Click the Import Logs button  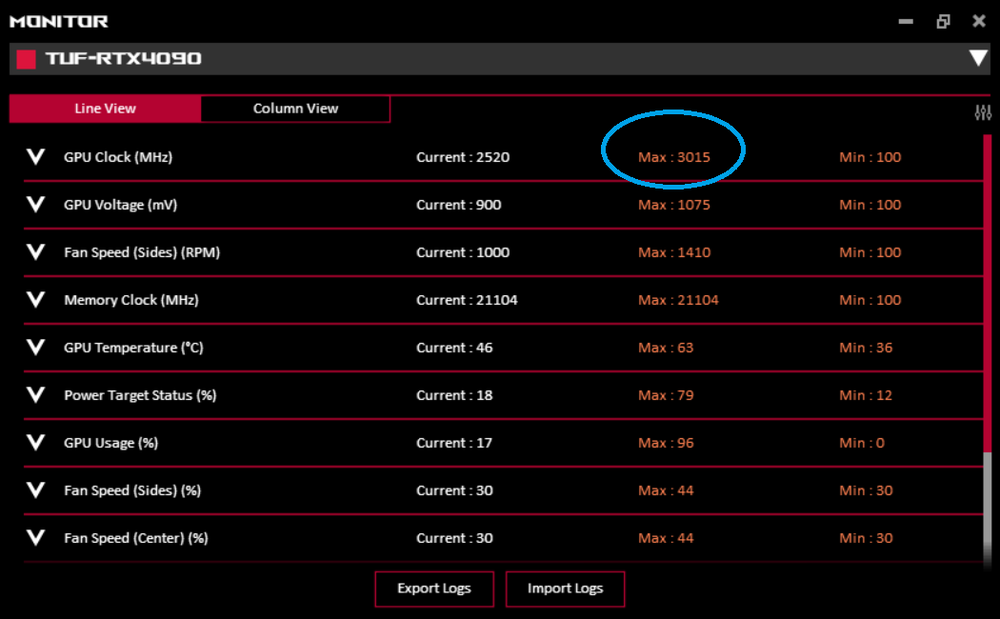click(x=565, y=589)
